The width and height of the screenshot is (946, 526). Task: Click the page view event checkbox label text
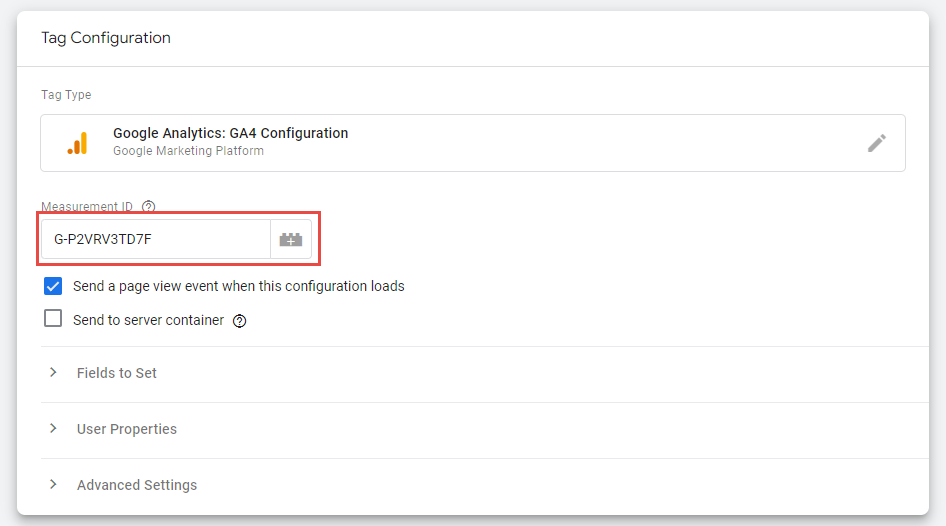tap(238, 286)
